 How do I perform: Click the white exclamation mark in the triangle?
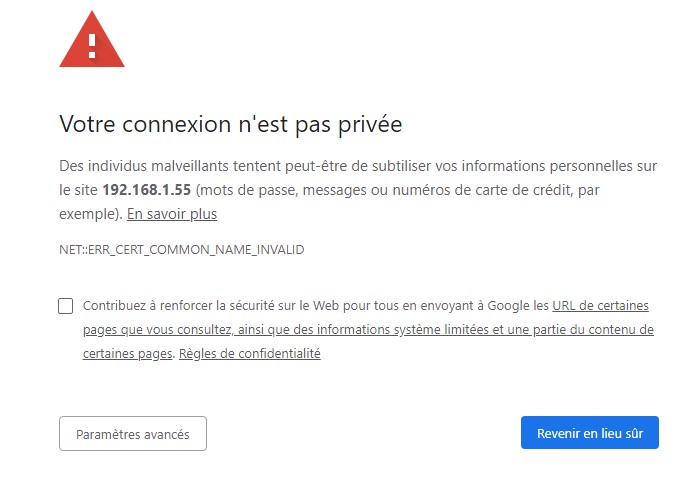point(92,44)
